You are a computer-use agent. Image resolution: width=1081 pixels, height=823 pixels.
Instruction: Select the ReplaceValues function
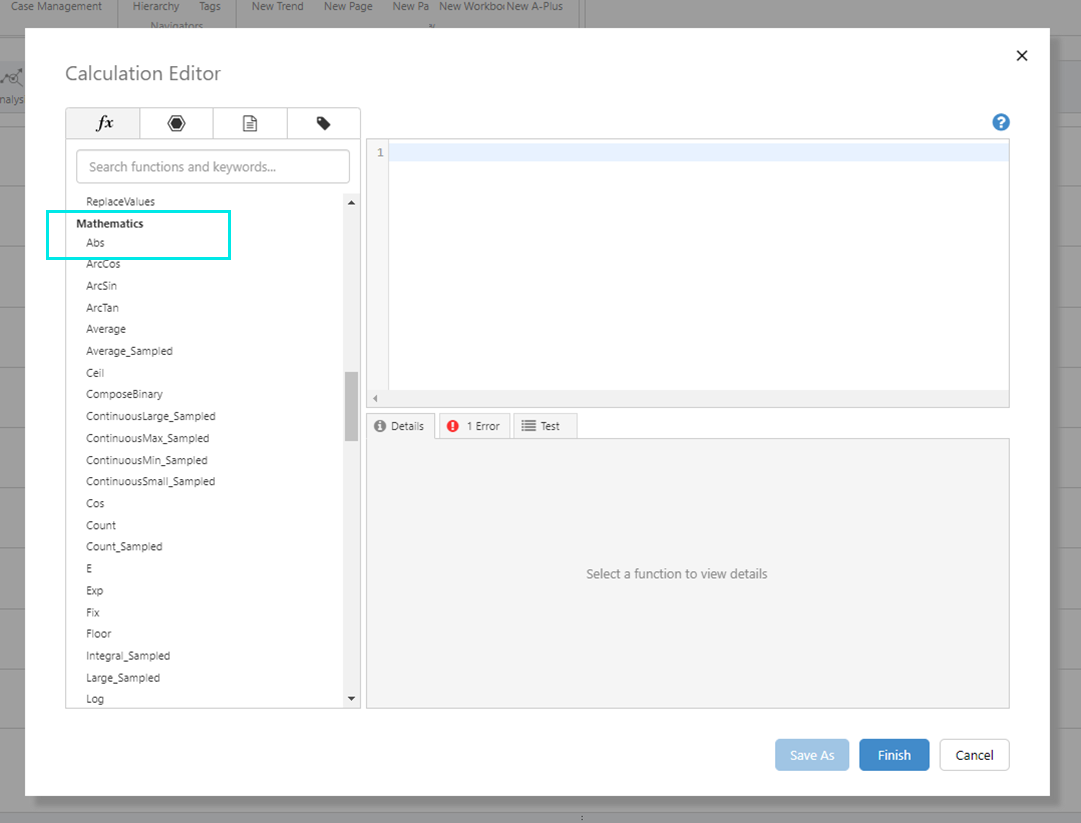click(121, 201)
